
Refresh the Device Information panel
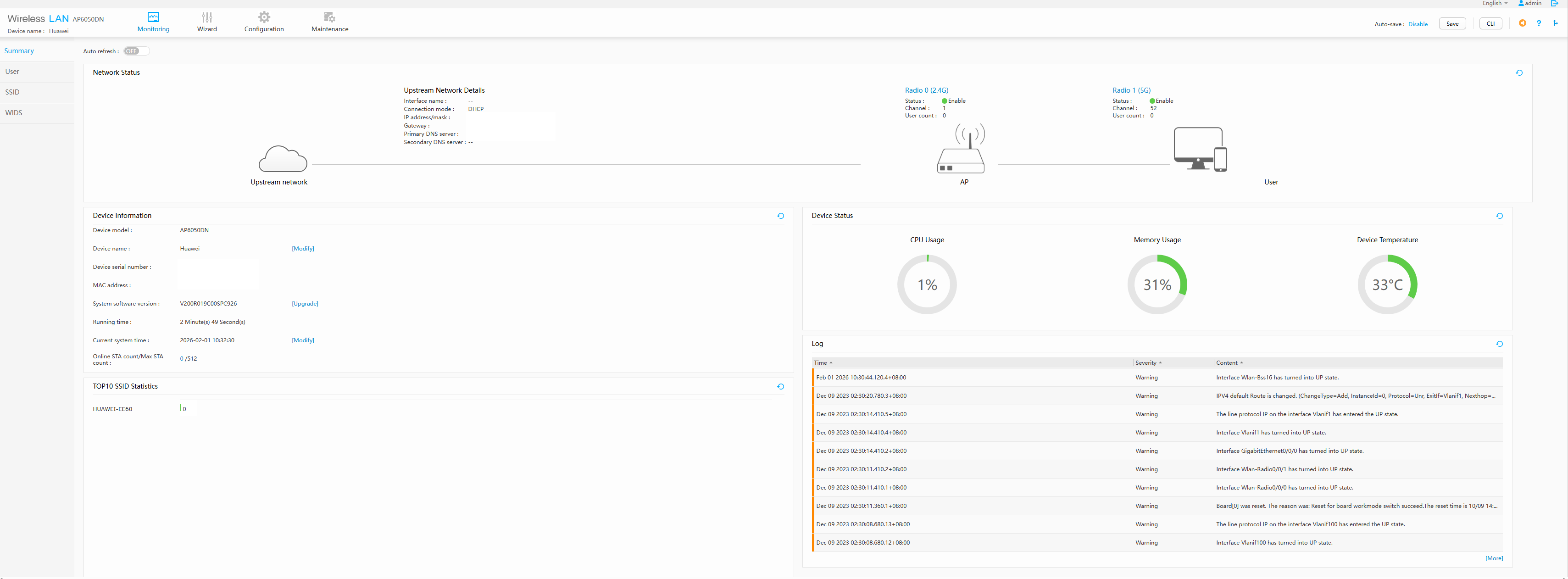(780, 216)
